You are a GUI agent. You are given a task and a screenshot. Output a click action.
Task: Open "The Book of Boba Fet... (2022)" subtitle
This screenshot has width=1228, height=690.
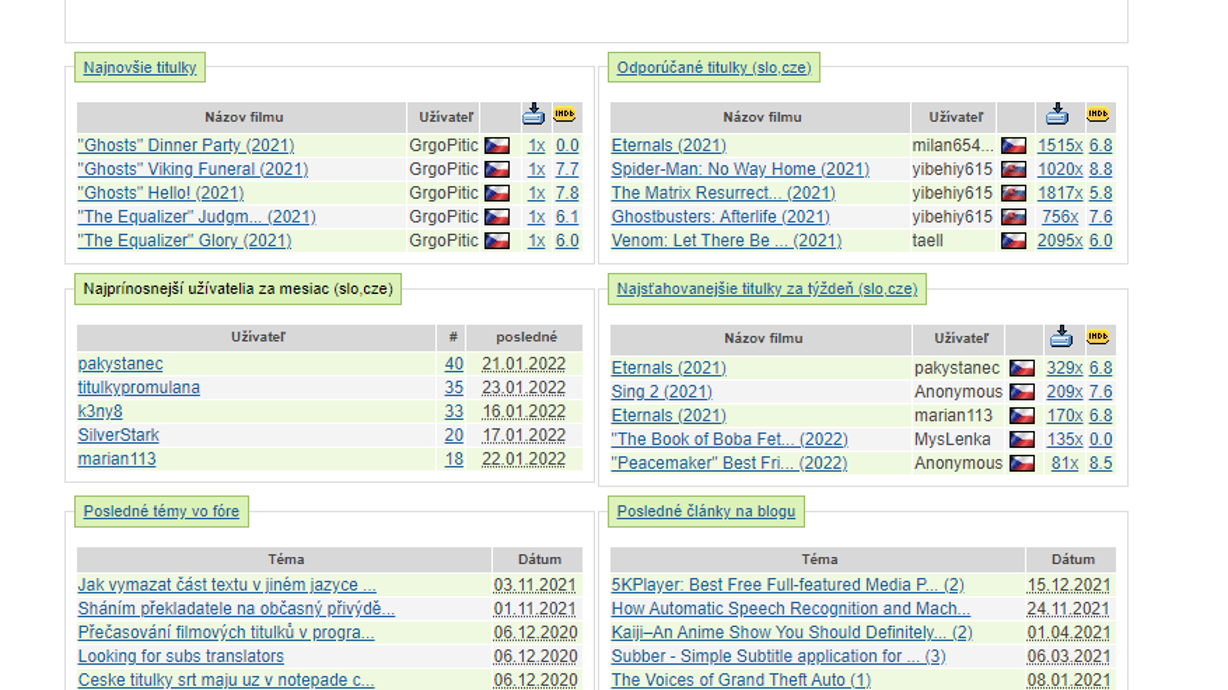click(x=729, y=439)
